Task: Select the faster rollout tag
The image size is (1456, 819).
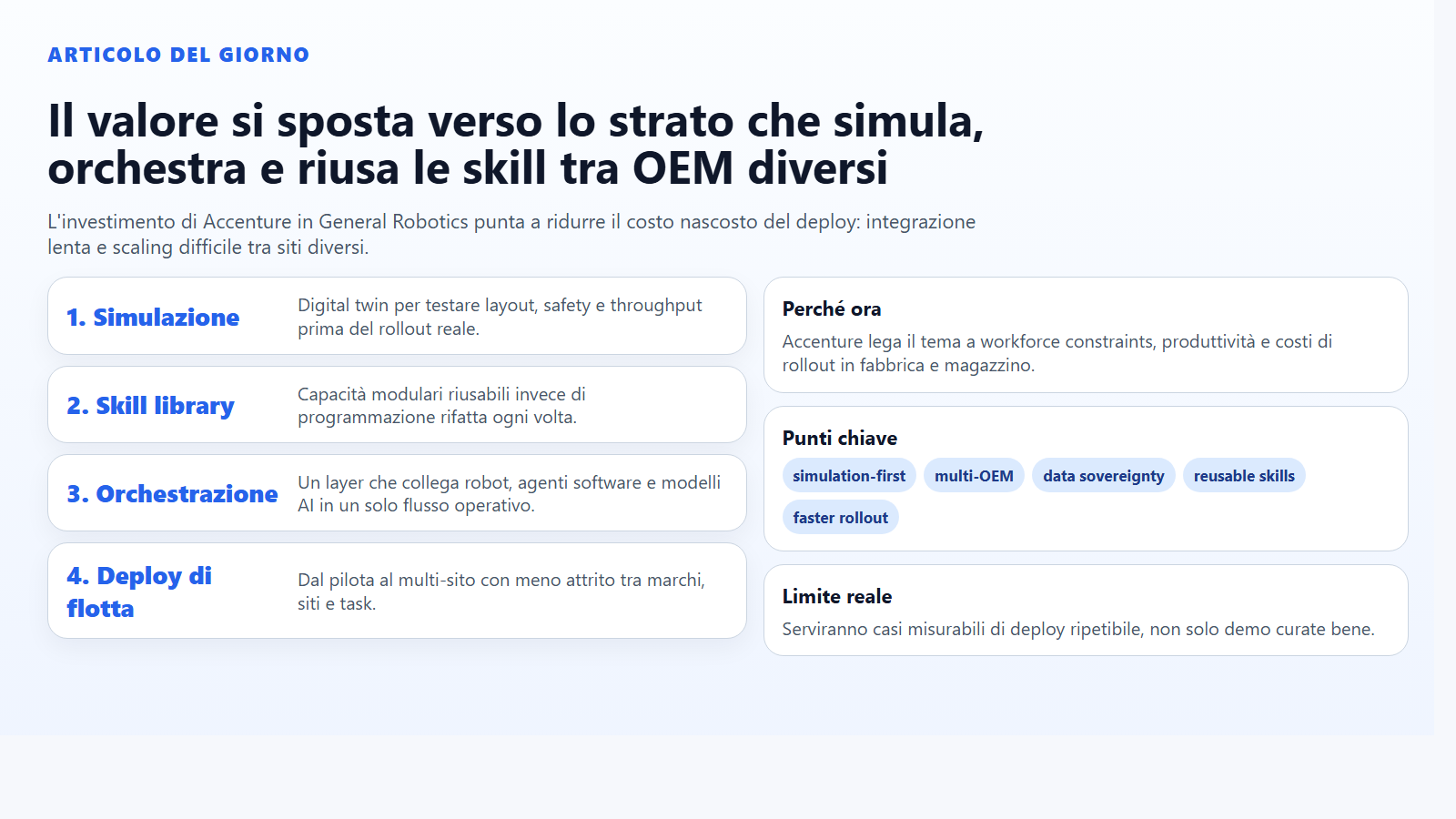Action: click(840, 517)
